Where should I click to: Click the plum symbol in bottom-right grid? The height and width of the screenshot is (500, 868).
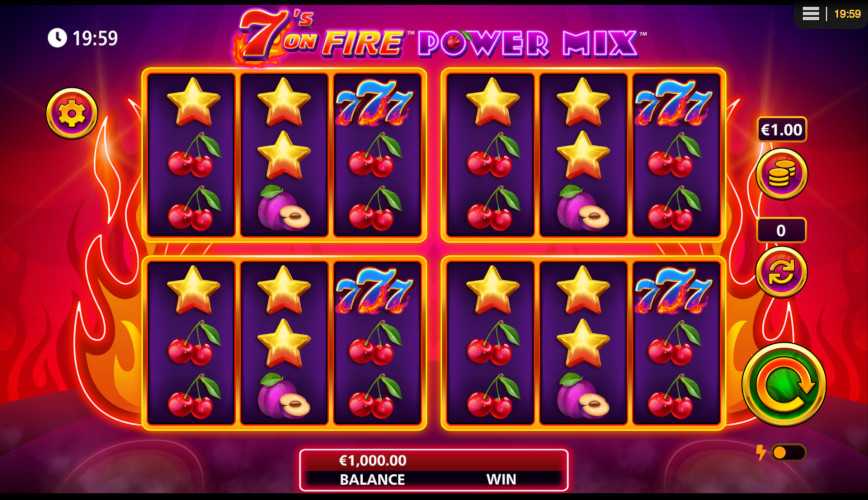pos(583,395)
